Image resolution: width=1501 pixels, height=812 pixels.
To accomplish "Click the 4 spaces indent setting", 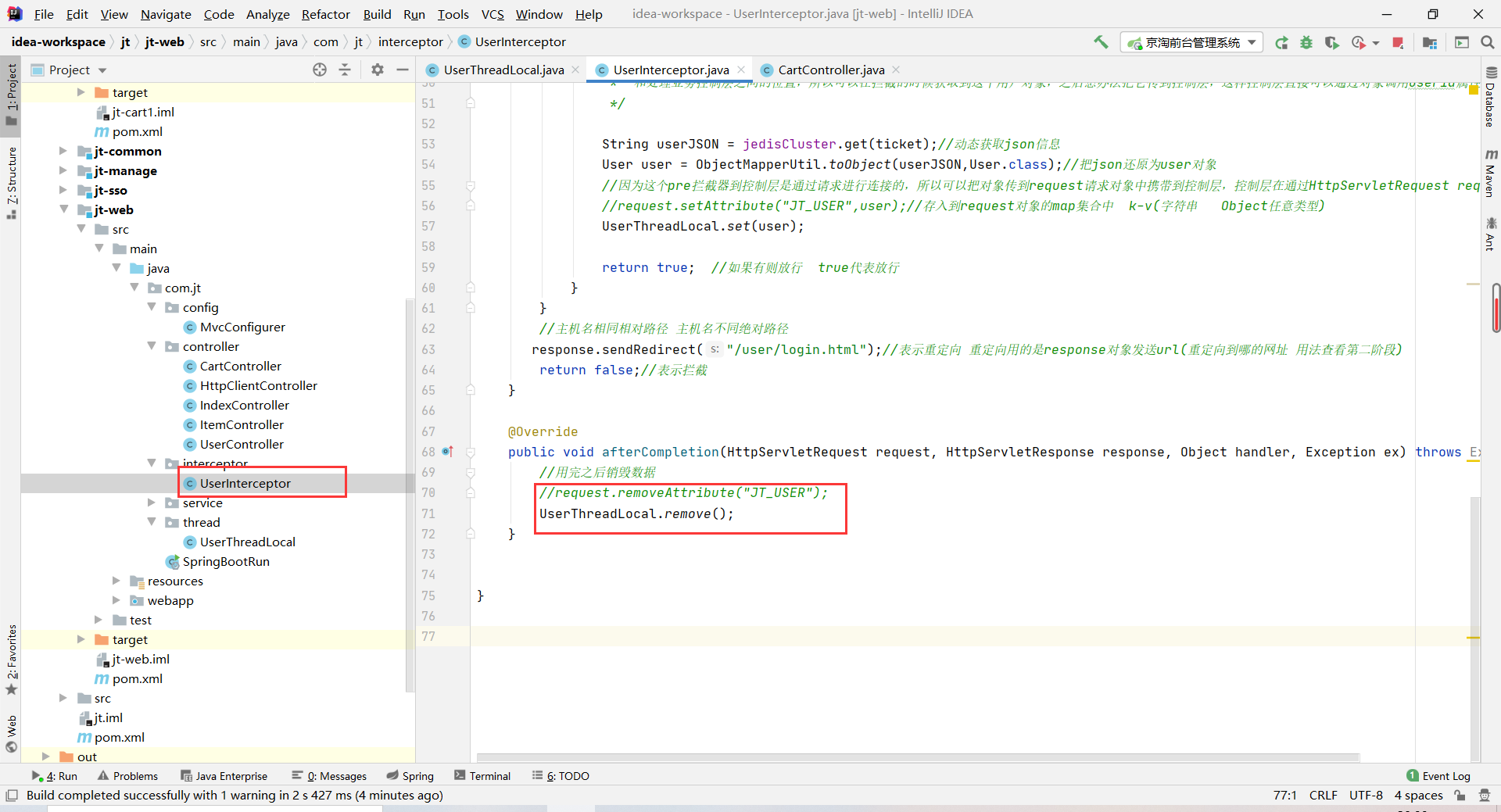I will point(1418,796).
